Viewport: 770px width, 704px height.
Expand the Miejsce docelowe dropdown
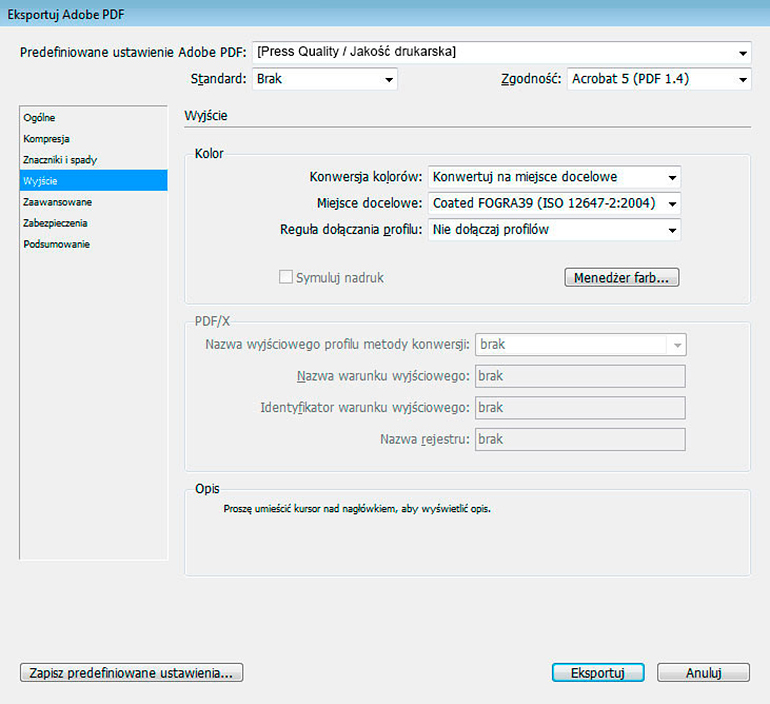[x=554, y=203]
